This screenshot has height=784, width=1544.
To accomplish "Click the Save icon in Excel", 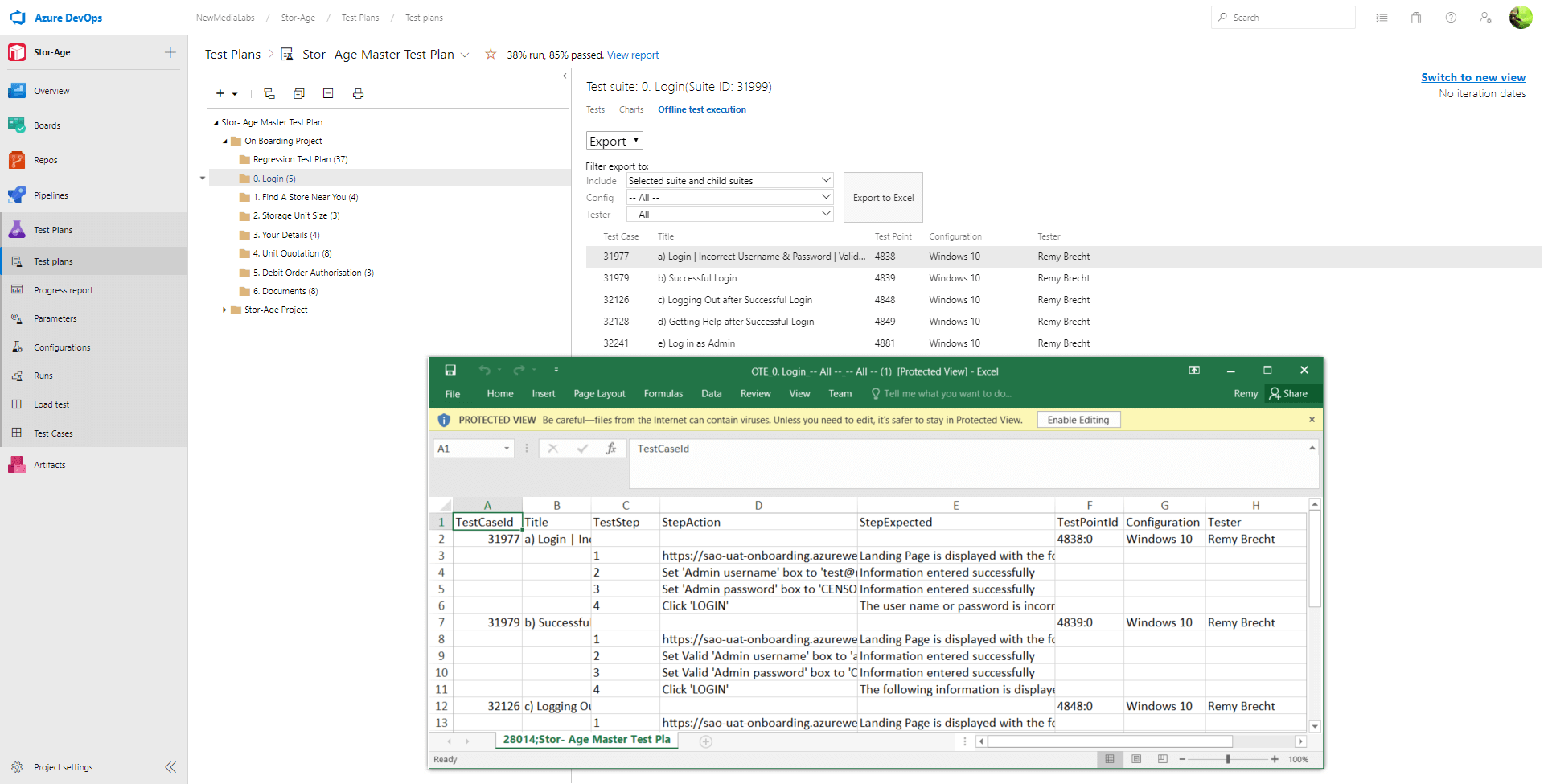I will point(450,371).
